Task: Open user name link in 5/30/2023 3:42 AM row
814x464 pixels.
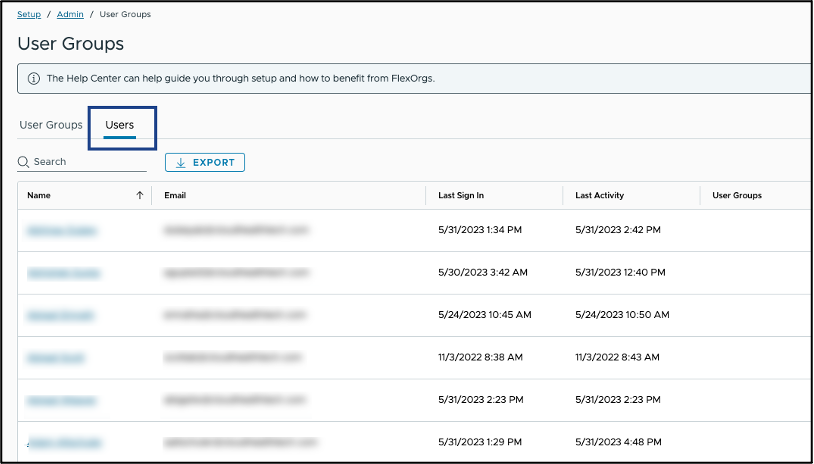Action: tap(63, 273)
